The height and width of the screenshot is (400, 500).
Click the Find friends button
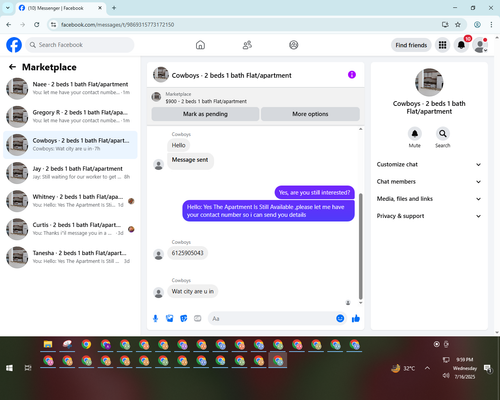[411, 45]
